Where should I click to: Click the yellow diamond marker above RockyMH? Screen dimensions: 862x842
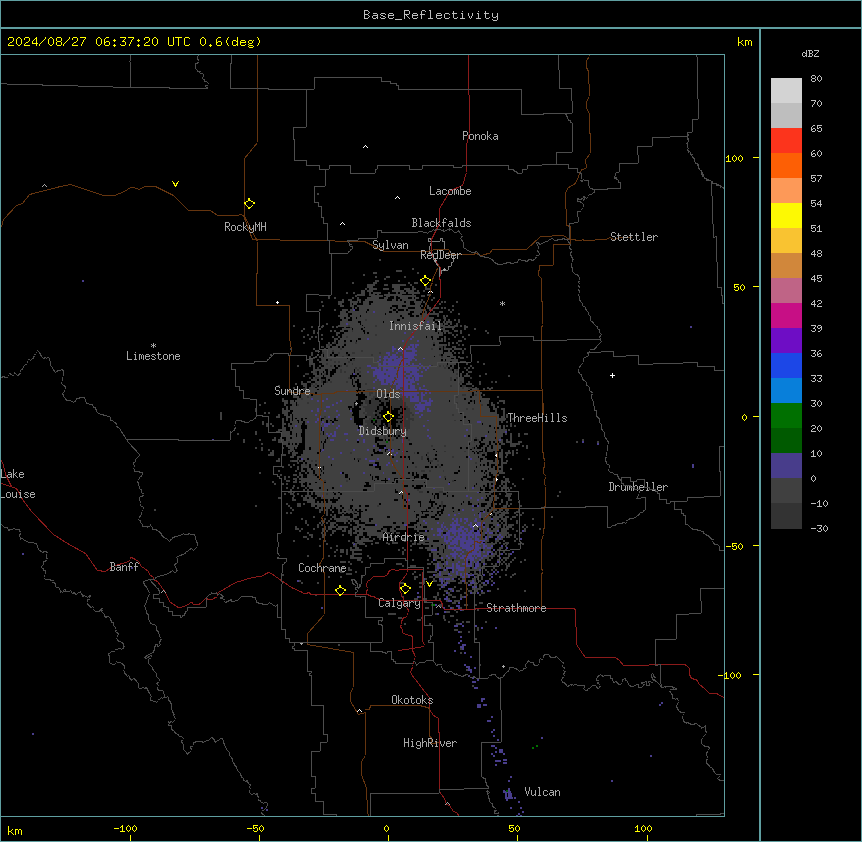pyautogui.click(x=249, y=203)
